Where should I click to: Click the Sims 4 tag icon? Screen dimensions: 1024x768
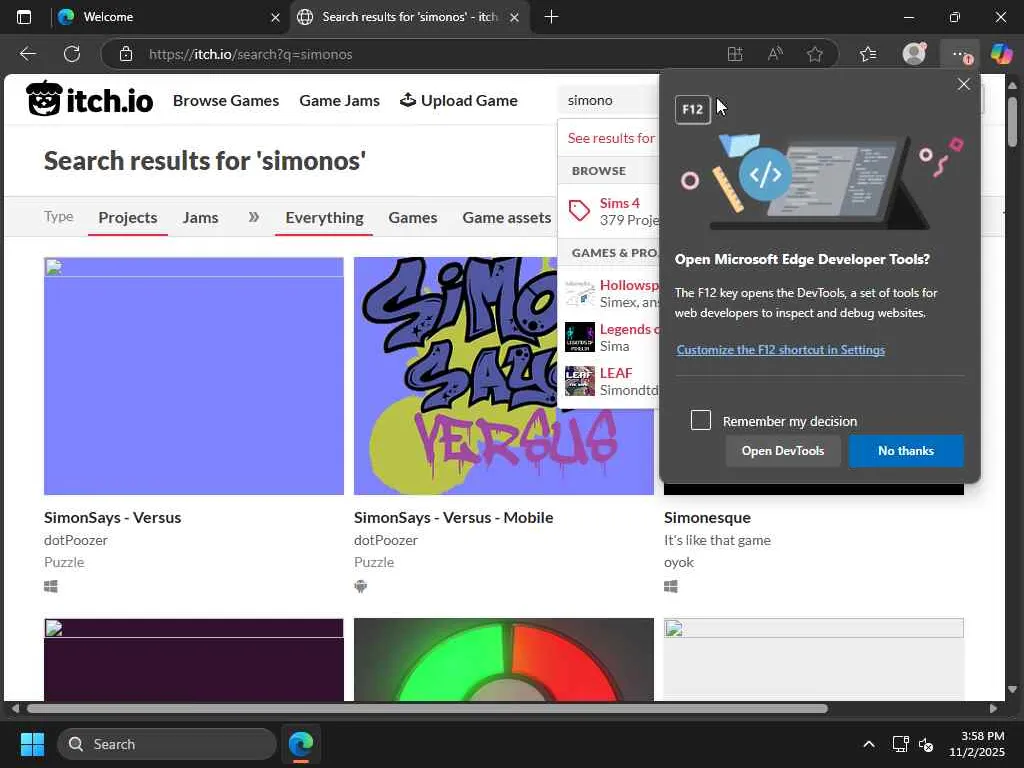579,211
